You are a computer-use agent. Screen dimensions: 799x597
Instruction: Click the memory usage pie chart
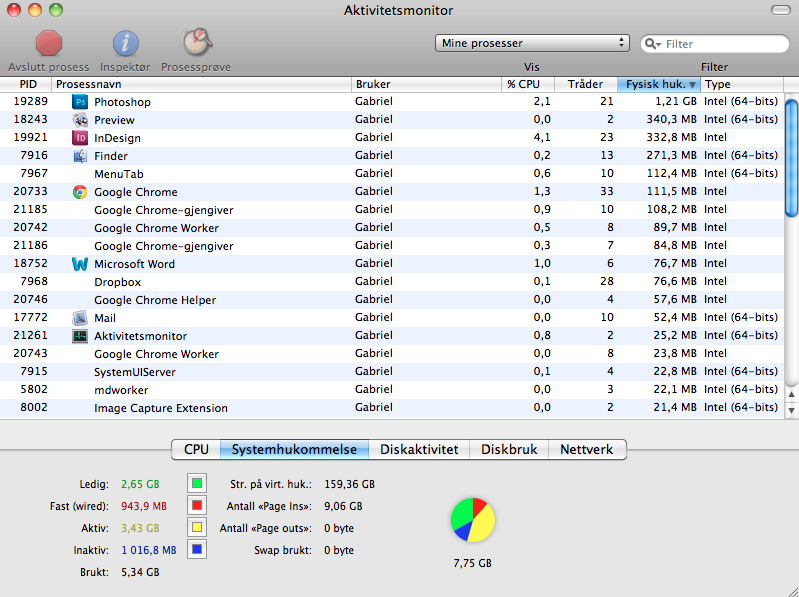point(473,520)
